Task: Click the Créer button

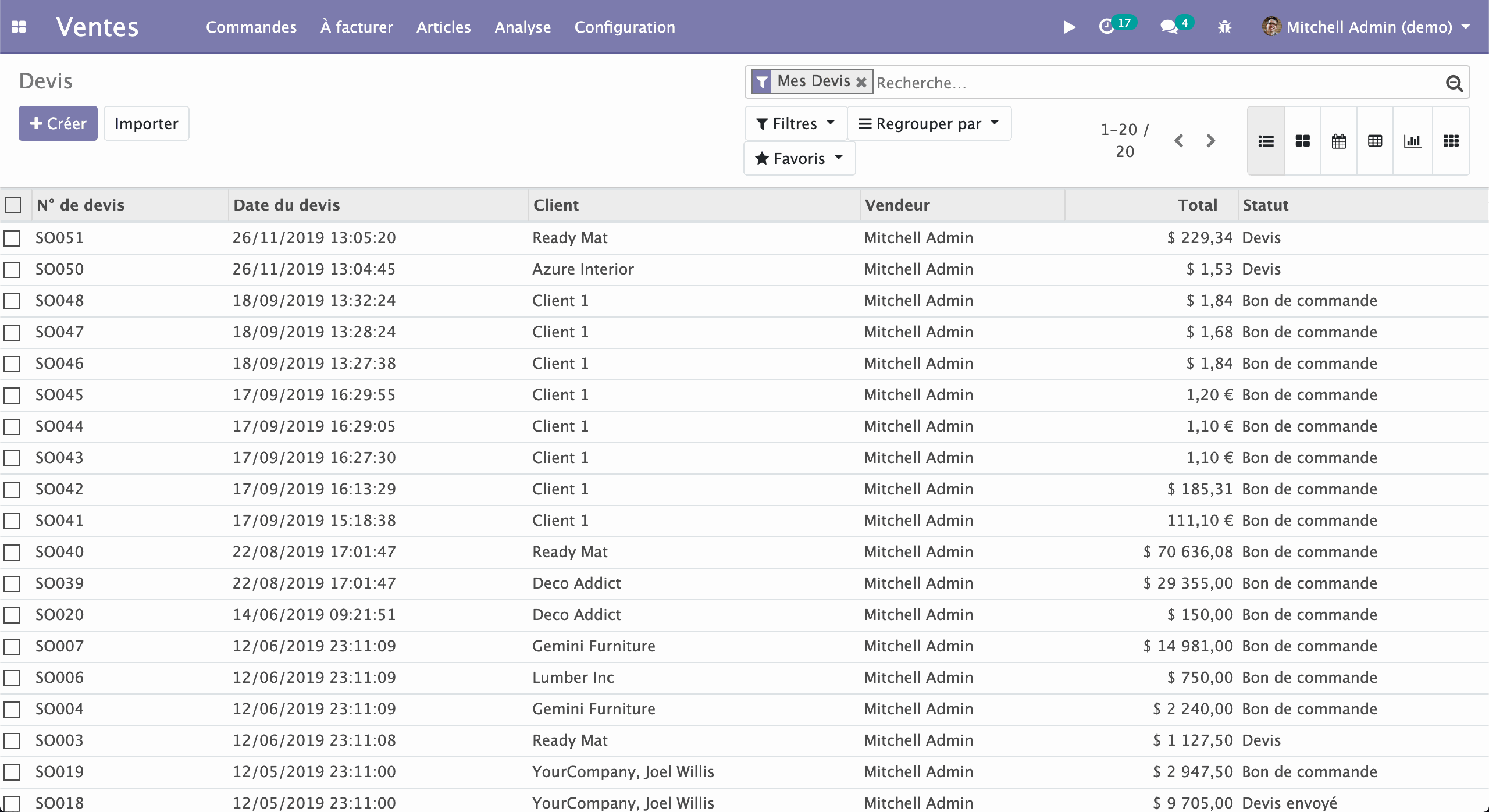Action: coord(58,123)
